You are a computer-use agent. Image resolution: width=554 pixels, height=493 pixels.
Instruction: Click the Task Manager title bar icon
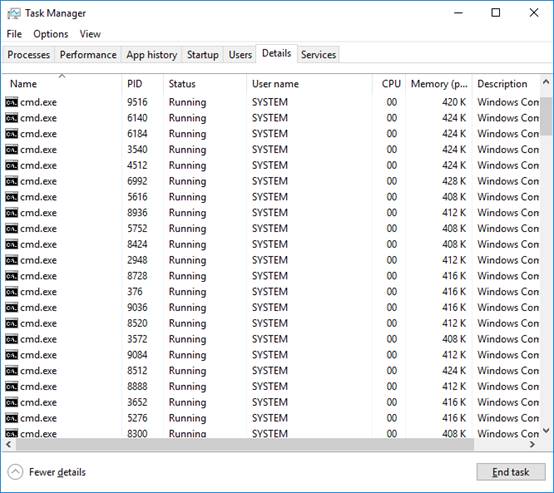click(x=14, y=13)
